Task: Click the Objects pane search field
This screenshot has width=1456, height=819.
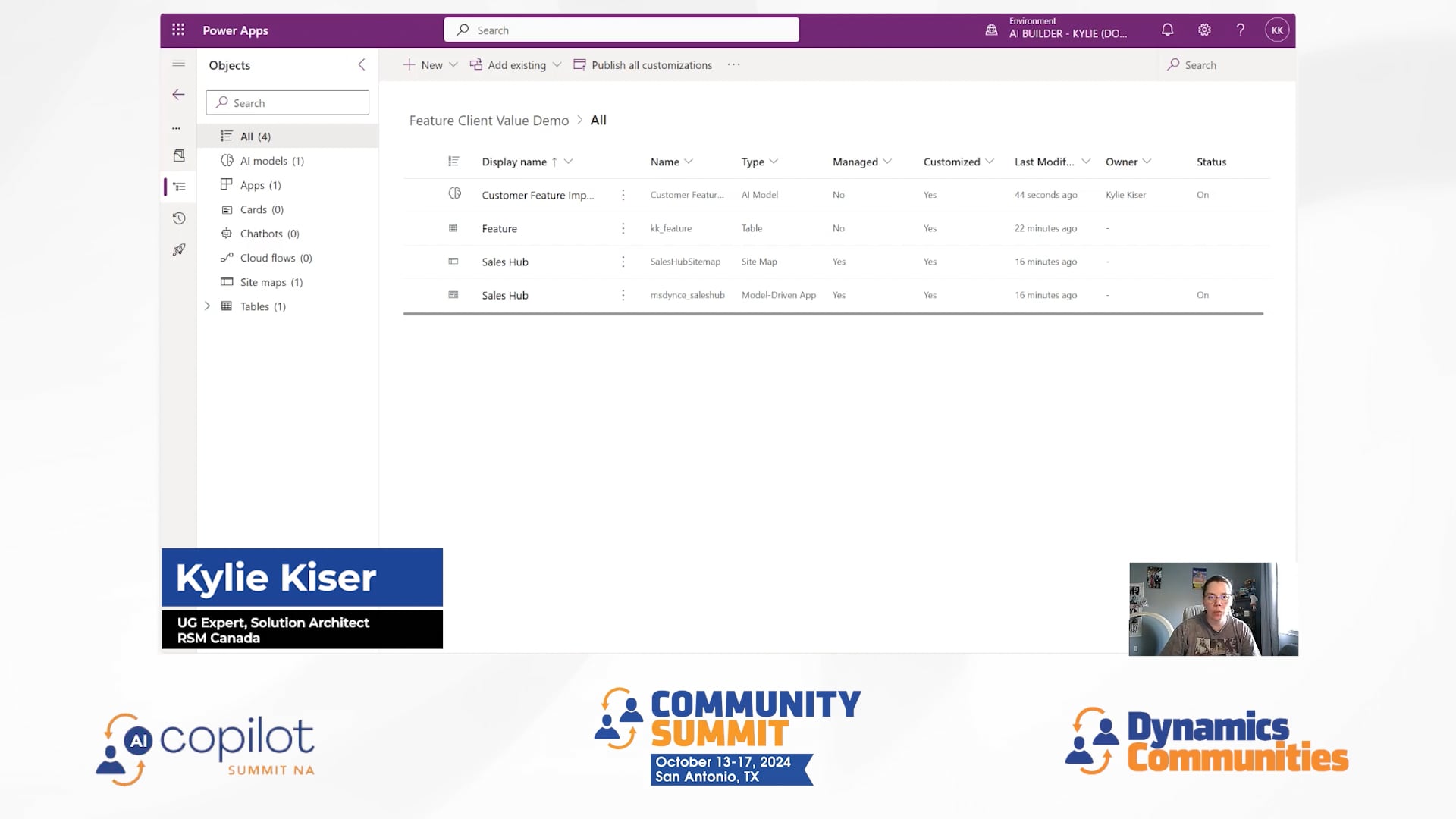Action: [287, 103]
